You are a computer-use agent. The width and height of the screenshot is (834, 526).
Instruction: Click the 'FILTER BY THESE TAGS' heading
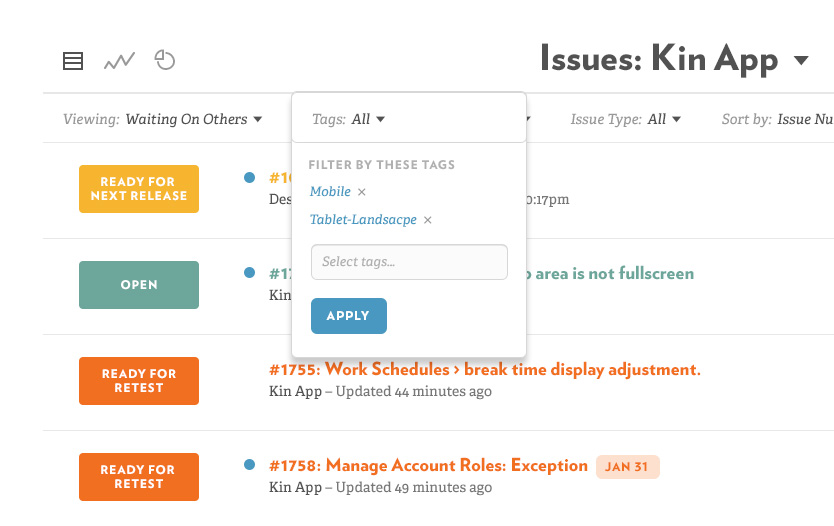coord(381,165)
